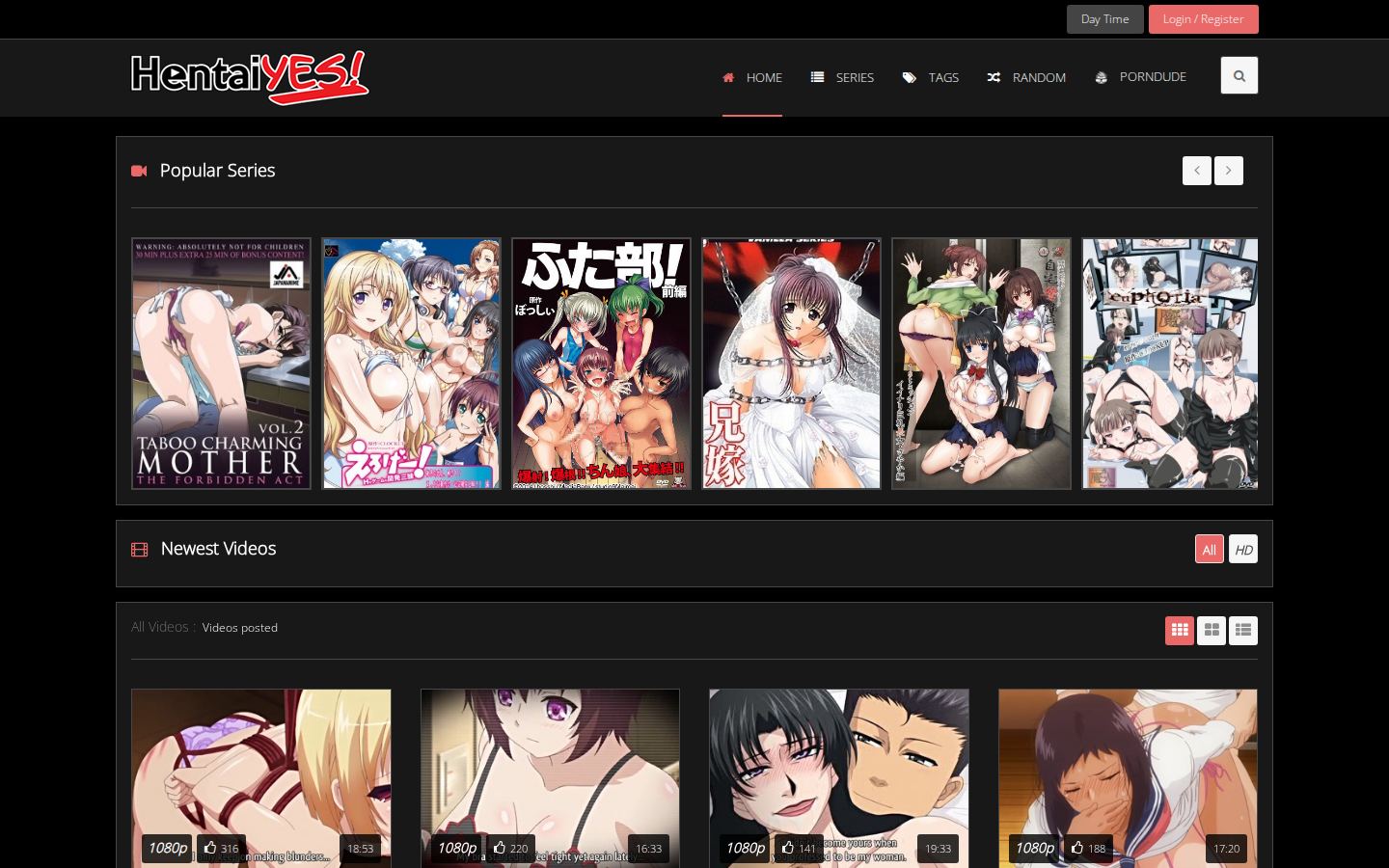Click the Newest Videos heading
1389x868 pixels.
[218, 549]
